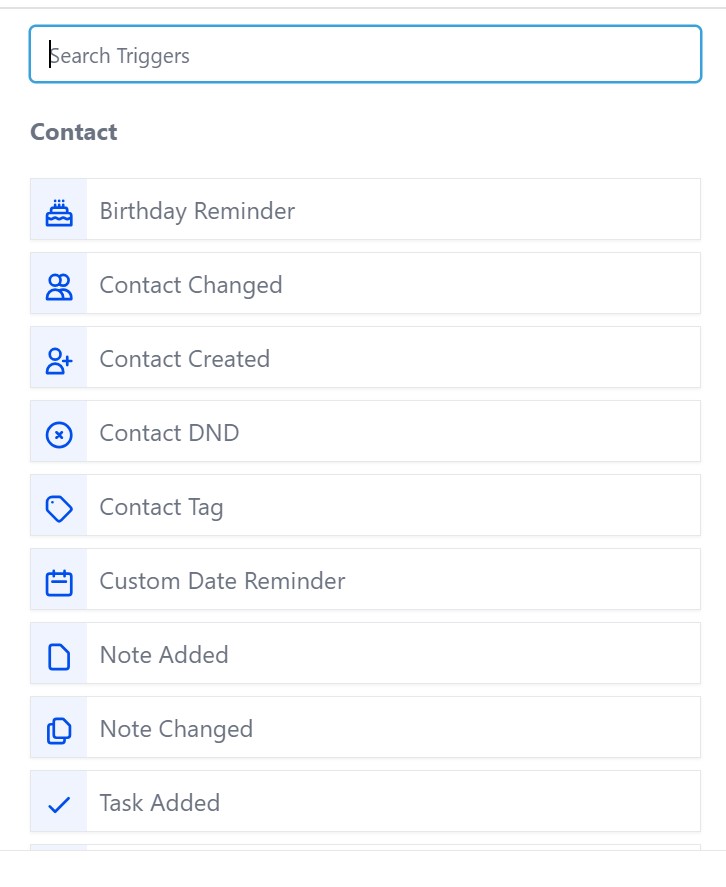This screenshot has height=887, width=726.
Task: Click the birthday cake icon
Action: [59, 211]
